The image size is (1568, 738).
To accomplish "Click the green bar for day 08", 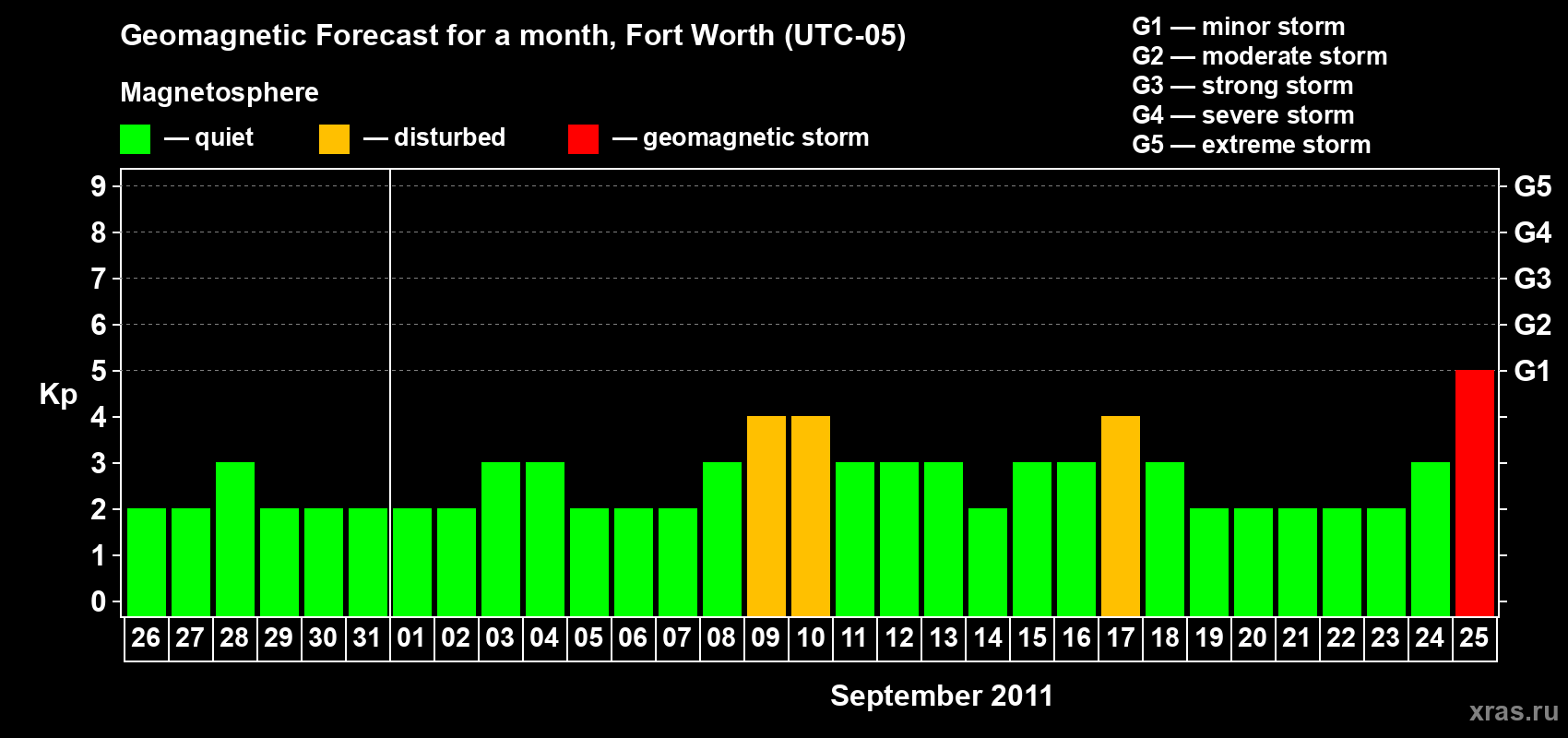I will pyautogui.click(x=721, y=539).
